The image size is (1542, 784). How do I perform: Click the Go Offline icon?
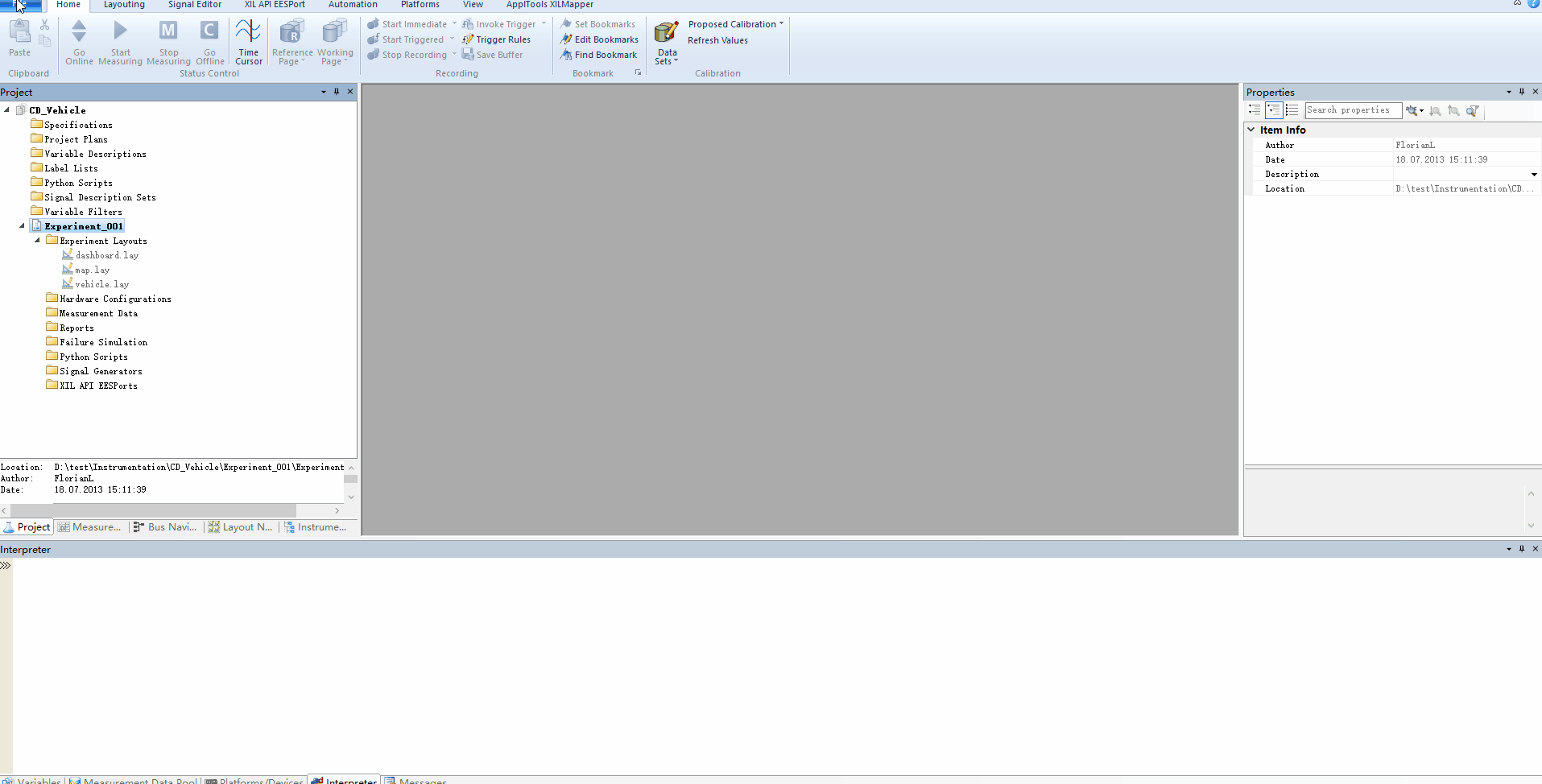click(x=209, y=31)
